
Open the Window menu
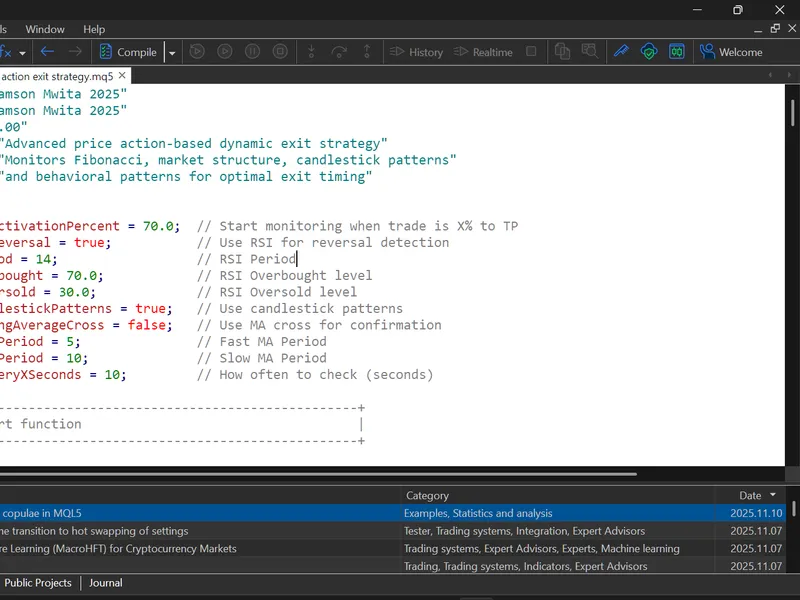45,29
